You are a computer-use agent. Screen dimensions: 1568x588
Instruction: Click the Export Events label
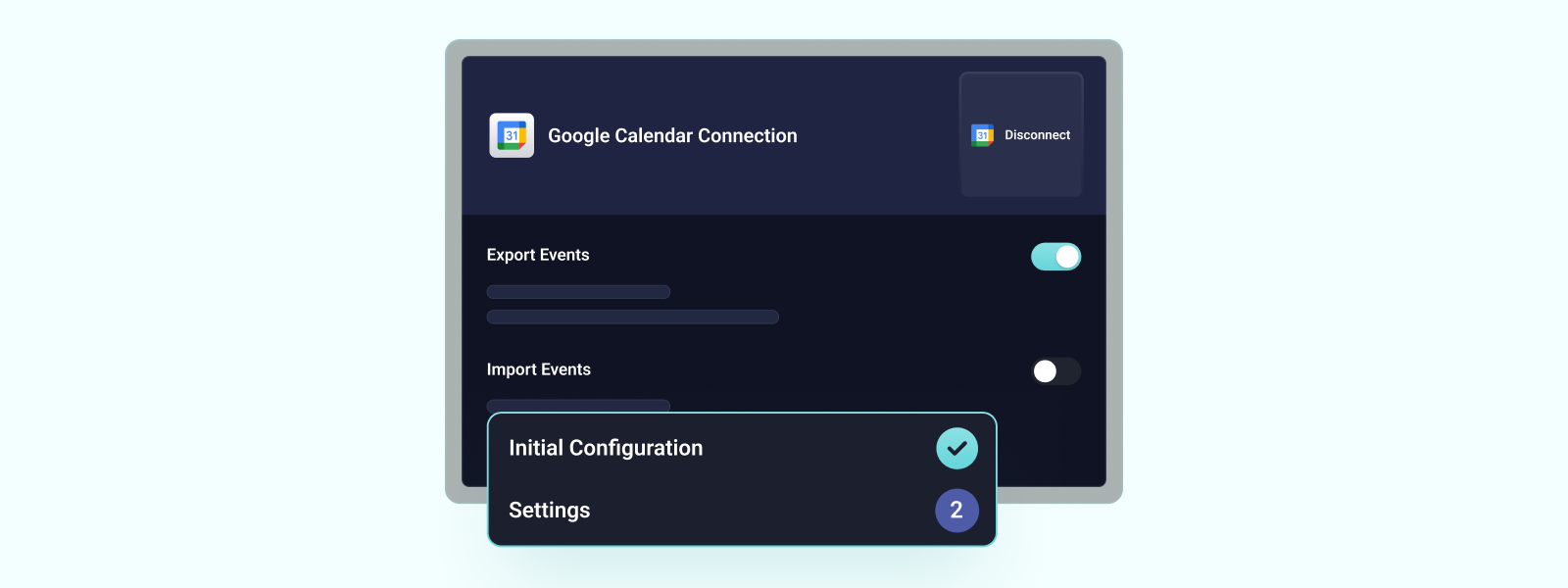tap(538, 255)
